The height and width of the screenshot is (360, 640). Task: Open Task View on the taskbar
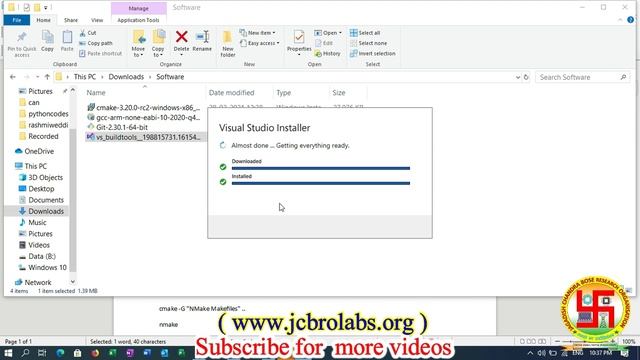42,353
